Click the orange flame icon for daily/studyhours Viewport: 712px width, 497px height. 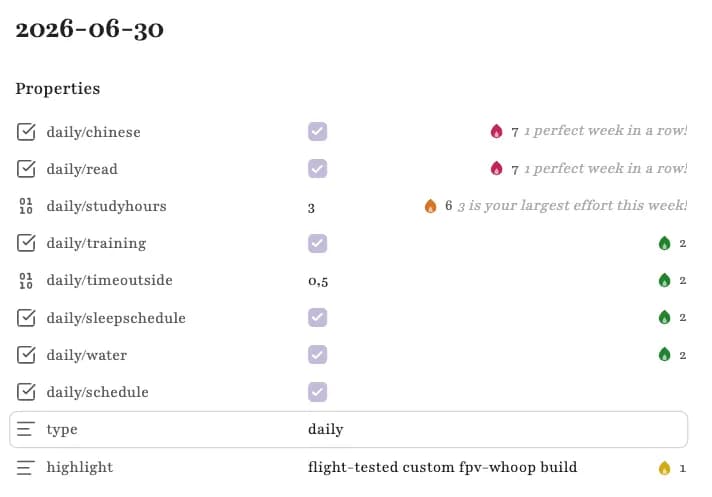click(430, 206)
